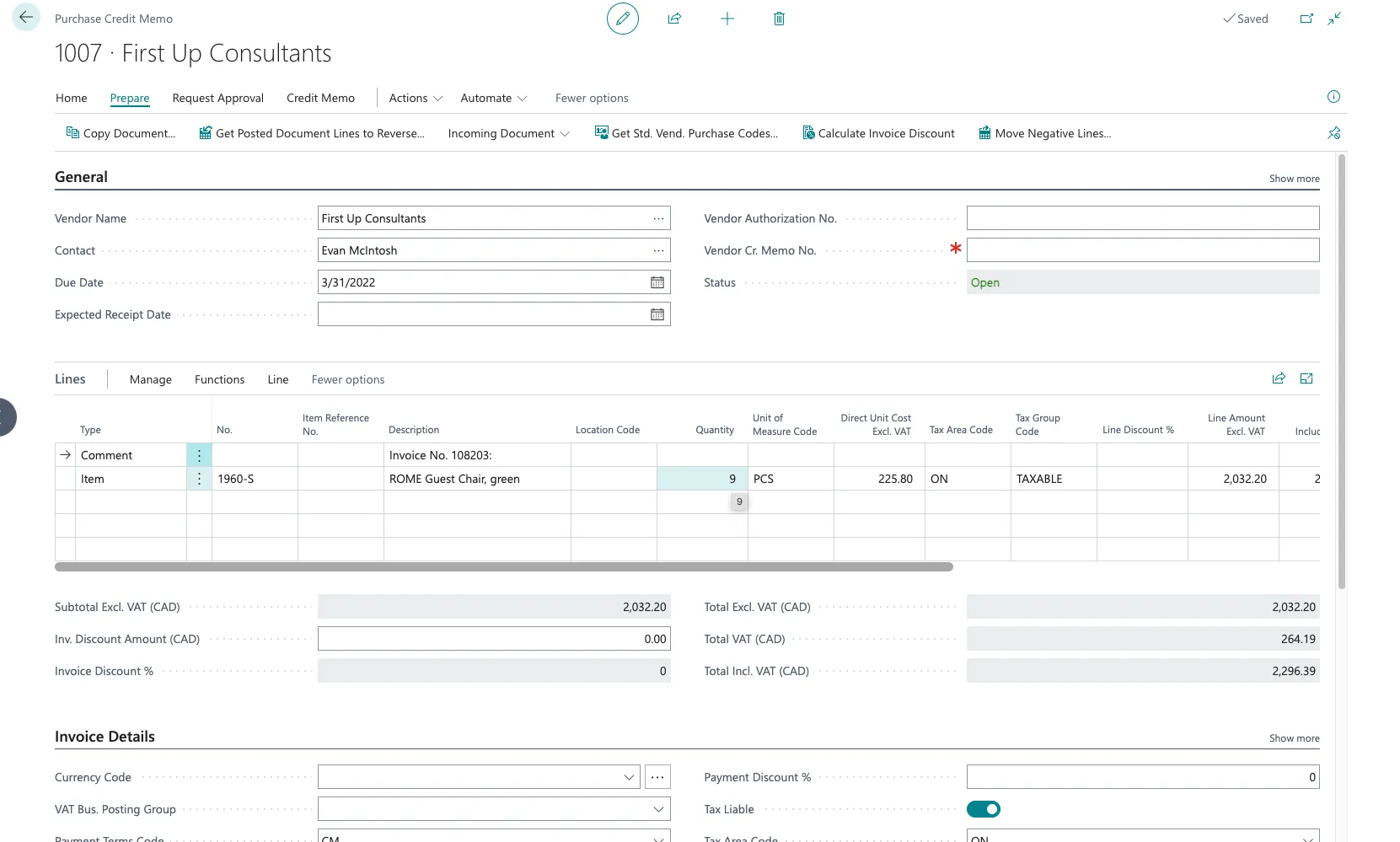The image size is (1400, 842).
Task: Create new document with plus icon
Action: [x=727, y=19]
